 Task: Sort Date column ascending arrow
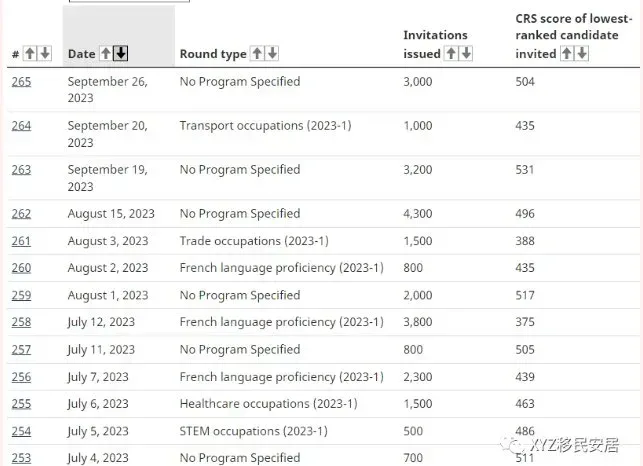(x=106, y=53)
